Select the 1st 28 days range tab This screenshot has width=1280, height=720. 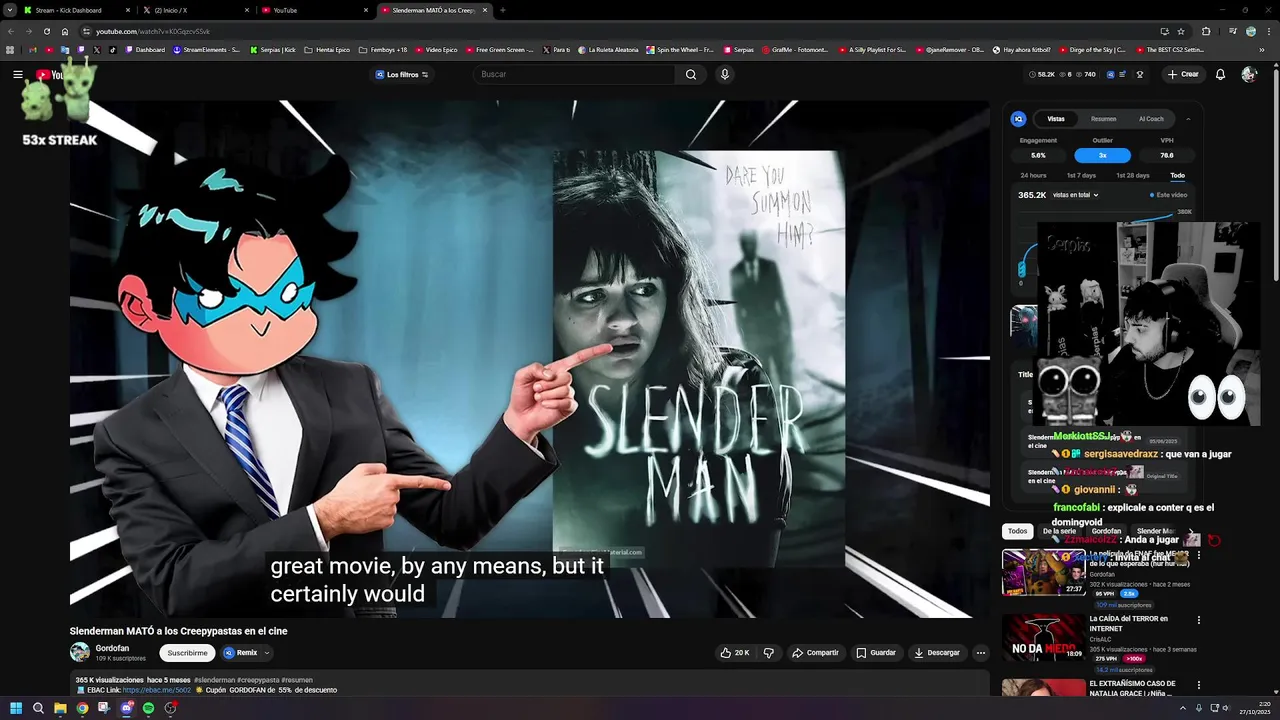click(x=1132, y=176)
